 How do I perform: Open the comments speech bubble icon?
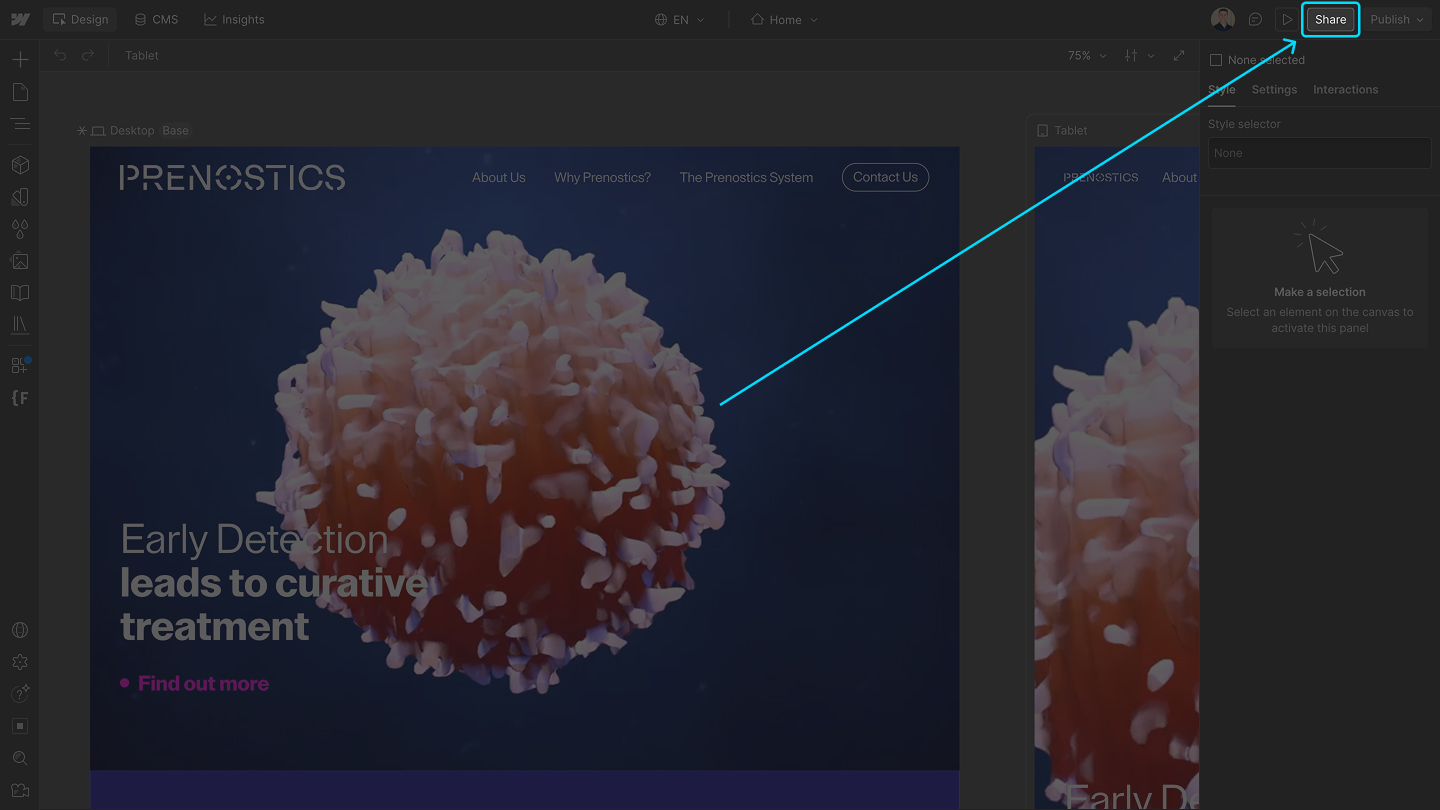1255,19
